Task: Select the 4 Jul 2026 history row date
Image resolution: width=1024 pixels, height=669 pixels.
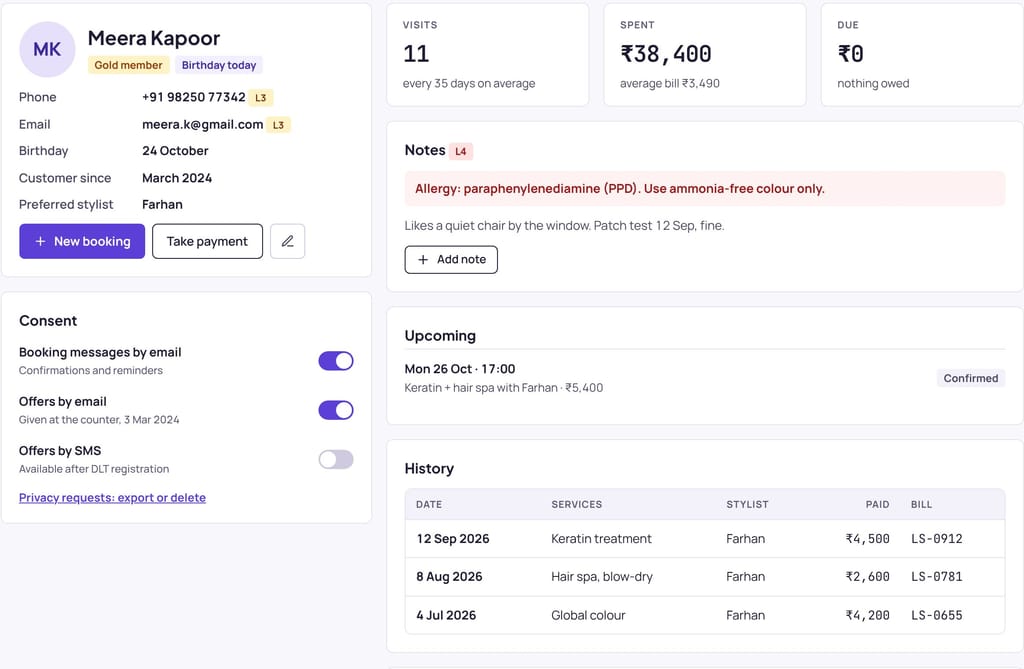Action: tap(446, 615)
